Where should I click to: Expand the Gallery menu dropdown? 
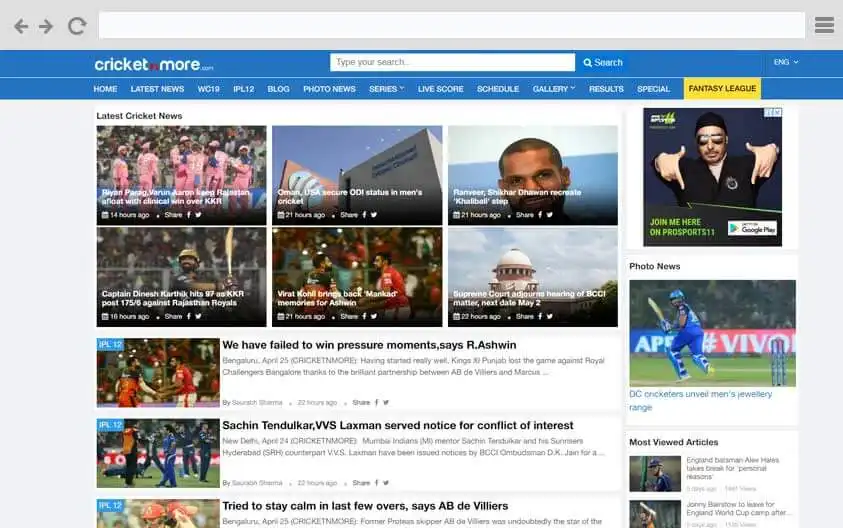click(554, 89)
